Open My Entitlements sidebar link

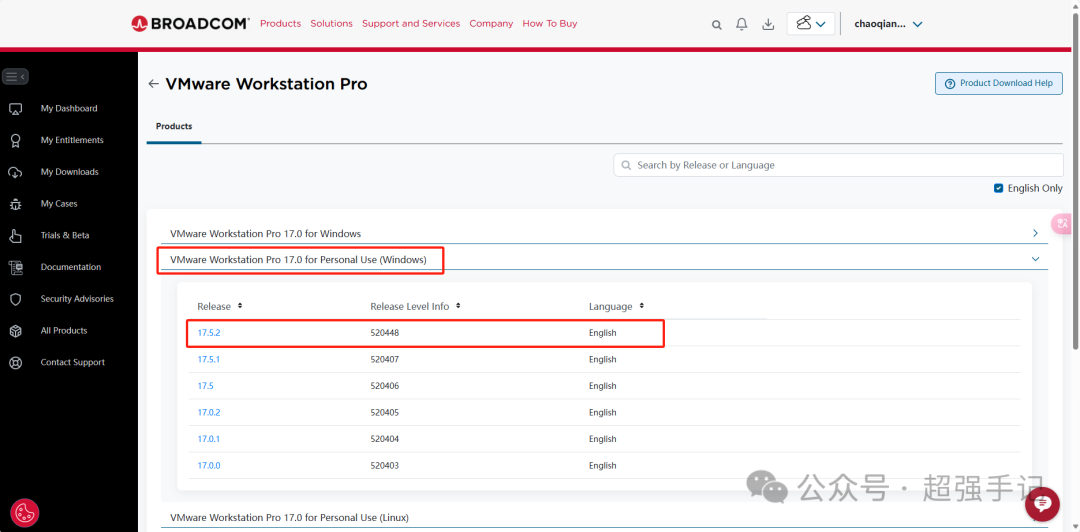coord(72,141)
